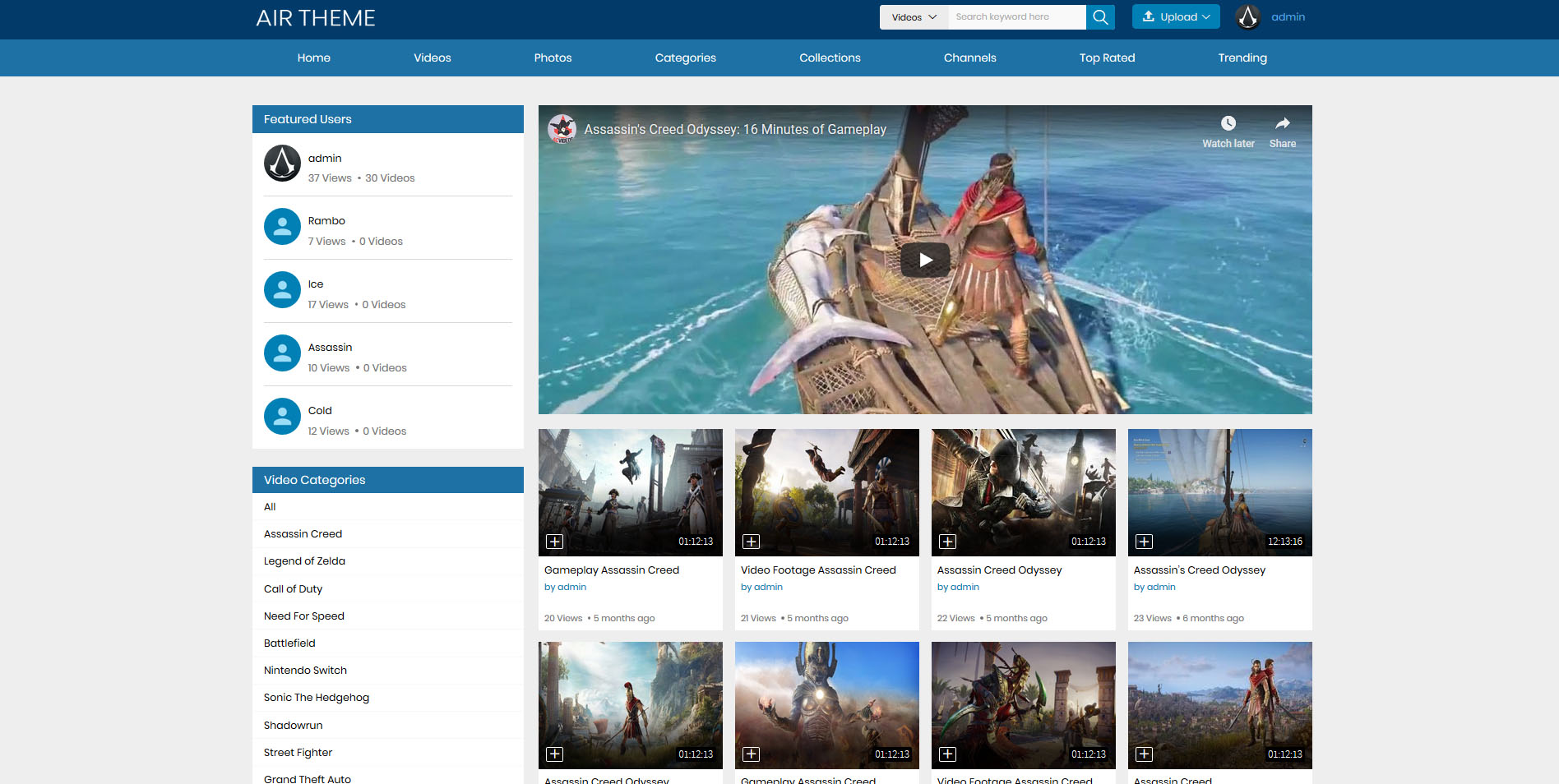The height and width of the screenshot is (784, 1559).
Task: Open Cold's user profile link
Action: pos(320,410)
